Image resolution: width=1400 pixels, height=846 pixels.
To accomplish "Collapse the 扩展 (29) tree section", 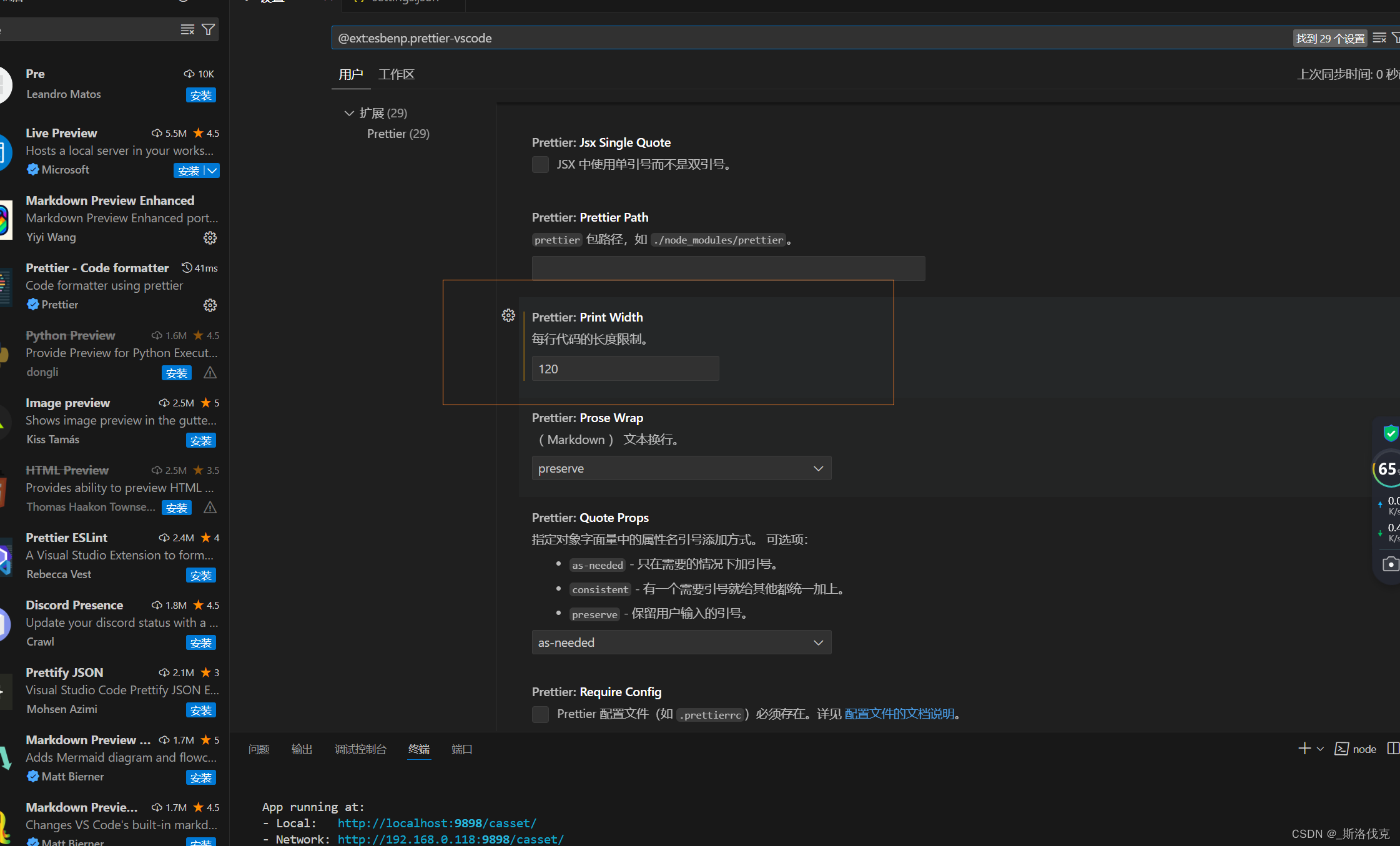I will tap(349, 113).
